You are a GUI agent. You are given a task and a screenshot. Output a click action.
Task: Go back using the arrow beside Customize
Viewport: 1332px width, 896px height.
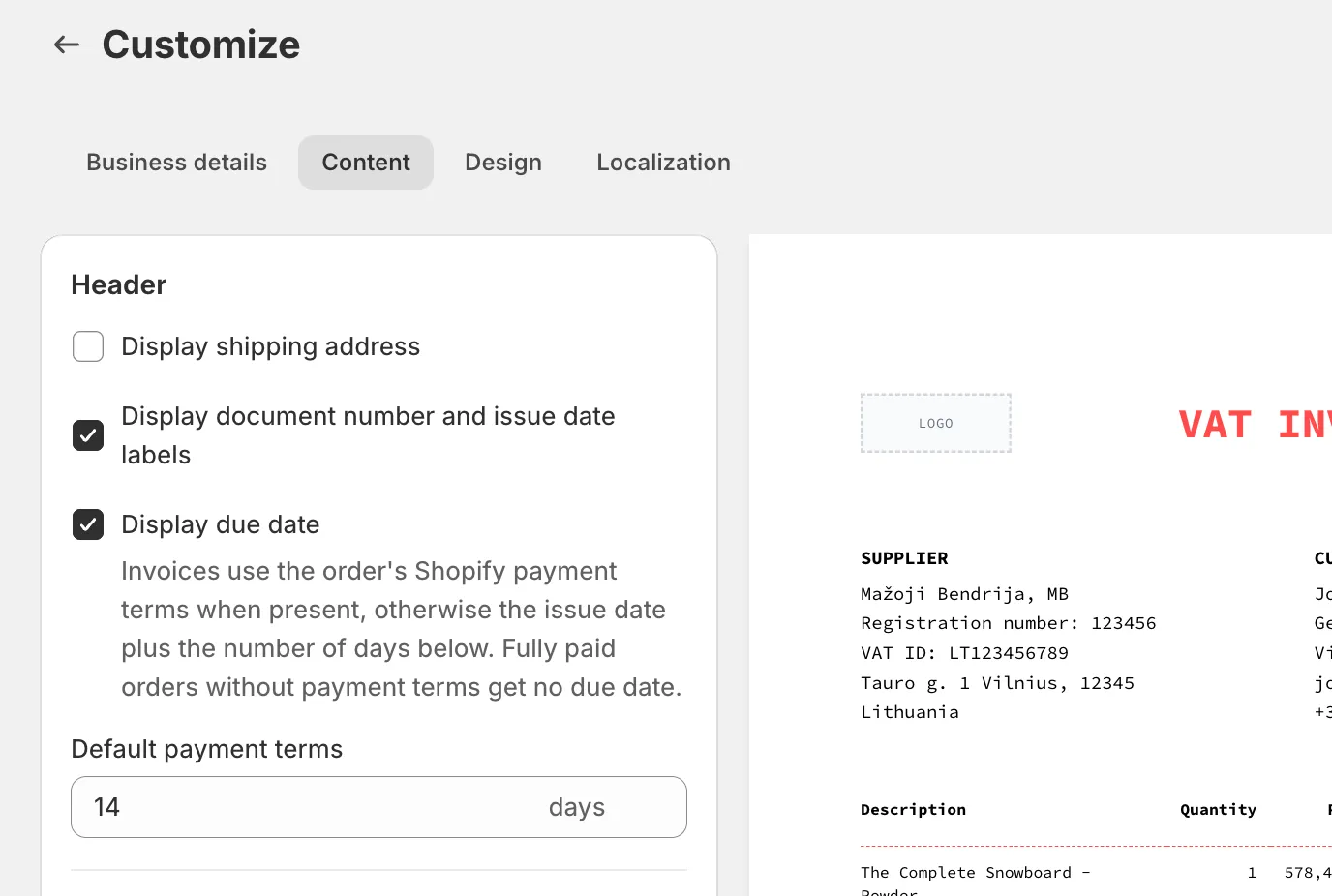pos(66,45)
